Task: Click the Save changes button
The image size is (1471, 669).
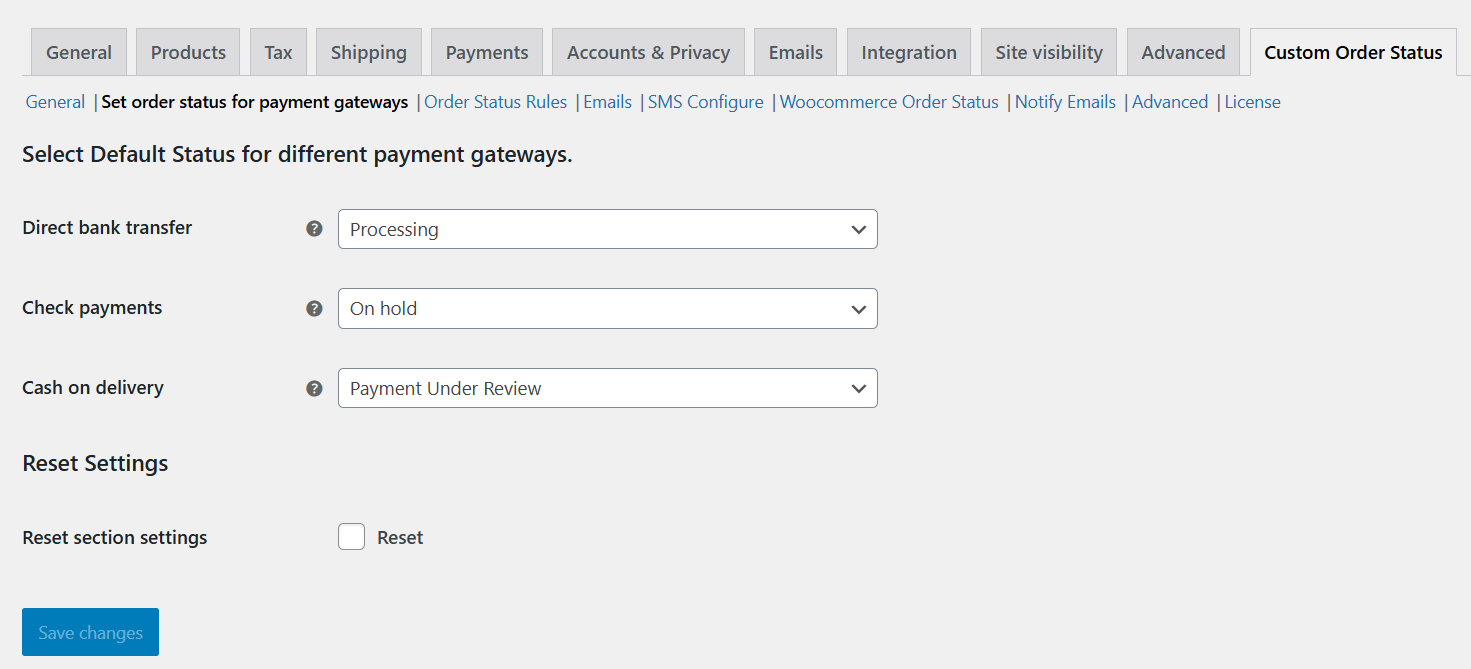Action: (90, 632)
